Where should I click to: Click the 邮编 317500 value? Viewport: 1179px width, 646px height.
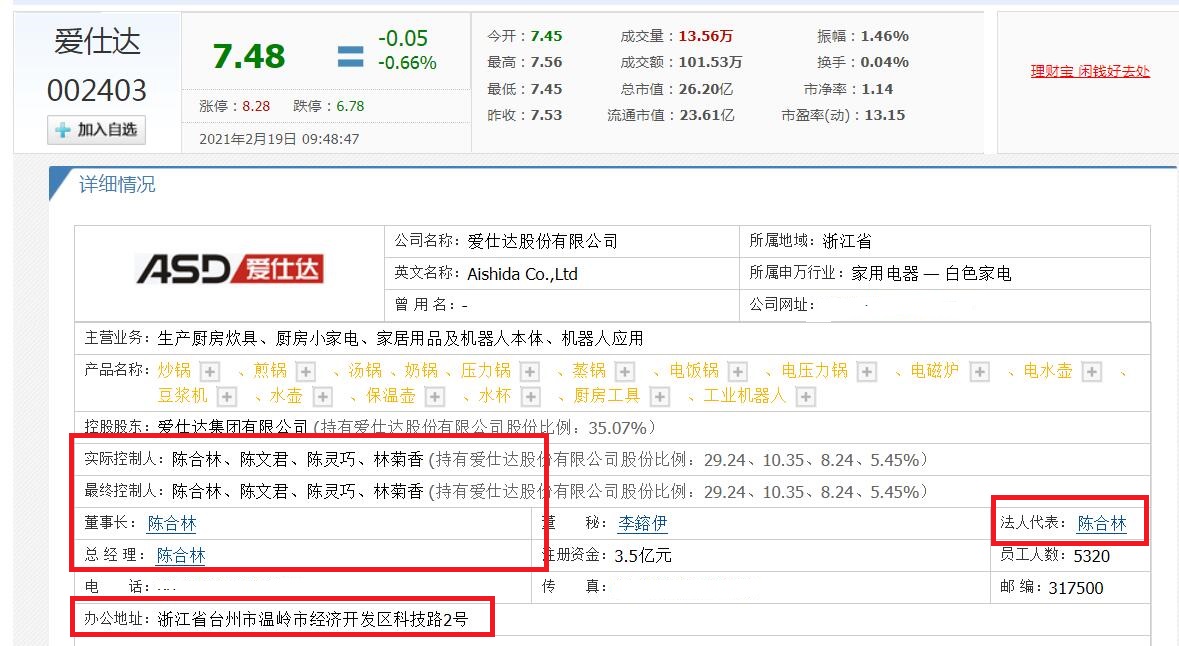tap(1076, 588)
